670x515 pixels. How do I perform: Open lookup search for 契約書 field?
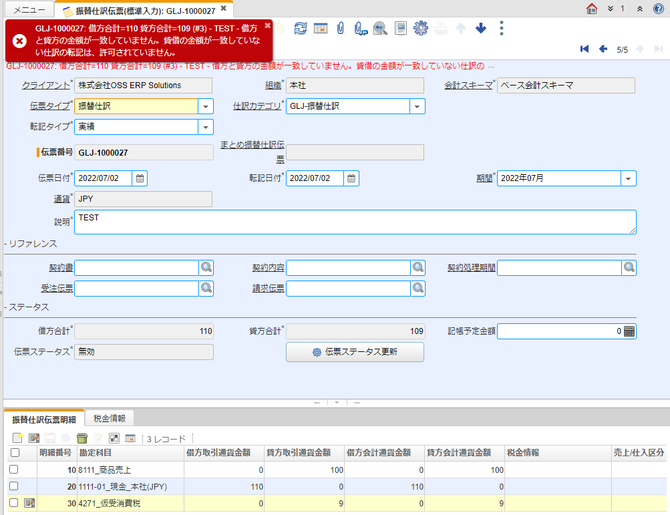206,268
